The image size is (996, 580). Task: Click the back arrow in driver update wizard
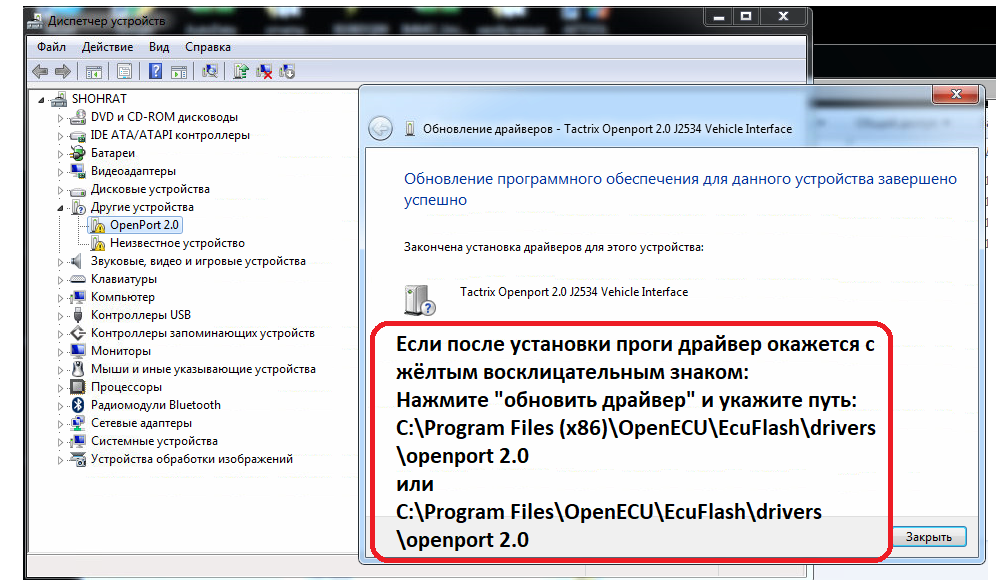click(380, 128)
